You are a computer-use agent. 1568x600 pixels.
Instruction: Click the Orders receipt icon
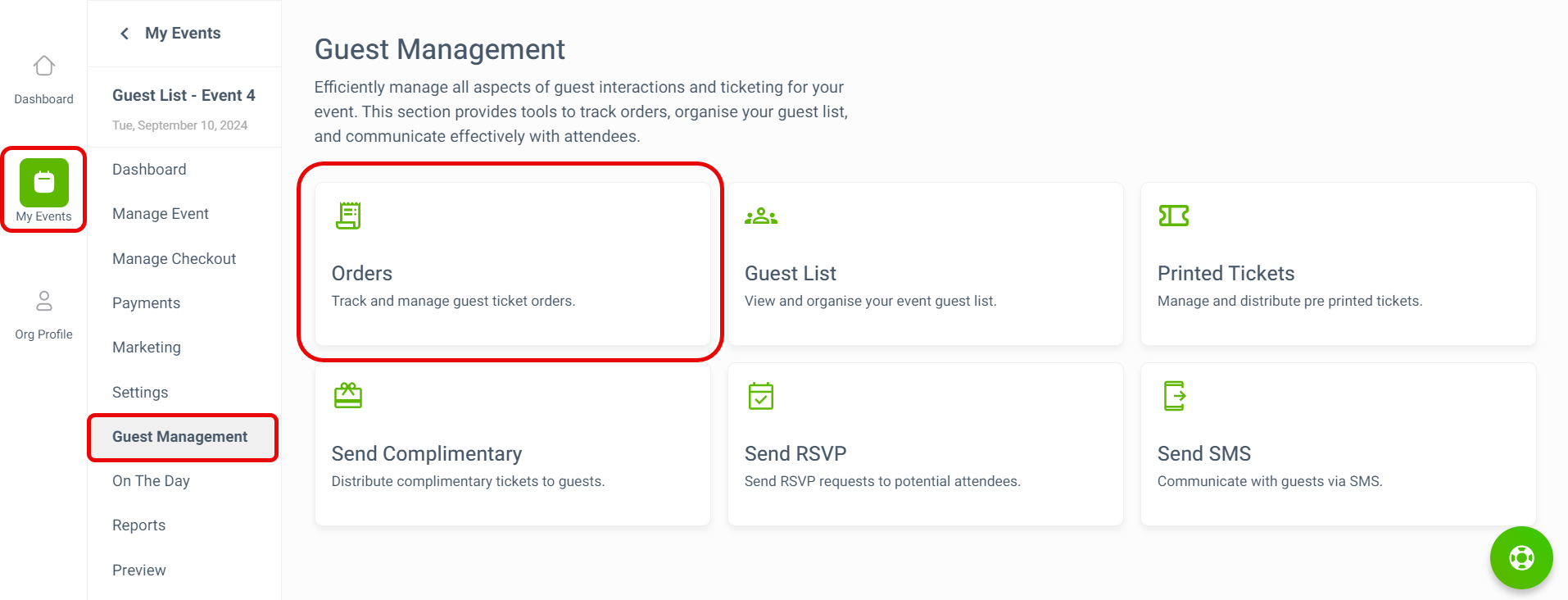click(348, 216)
